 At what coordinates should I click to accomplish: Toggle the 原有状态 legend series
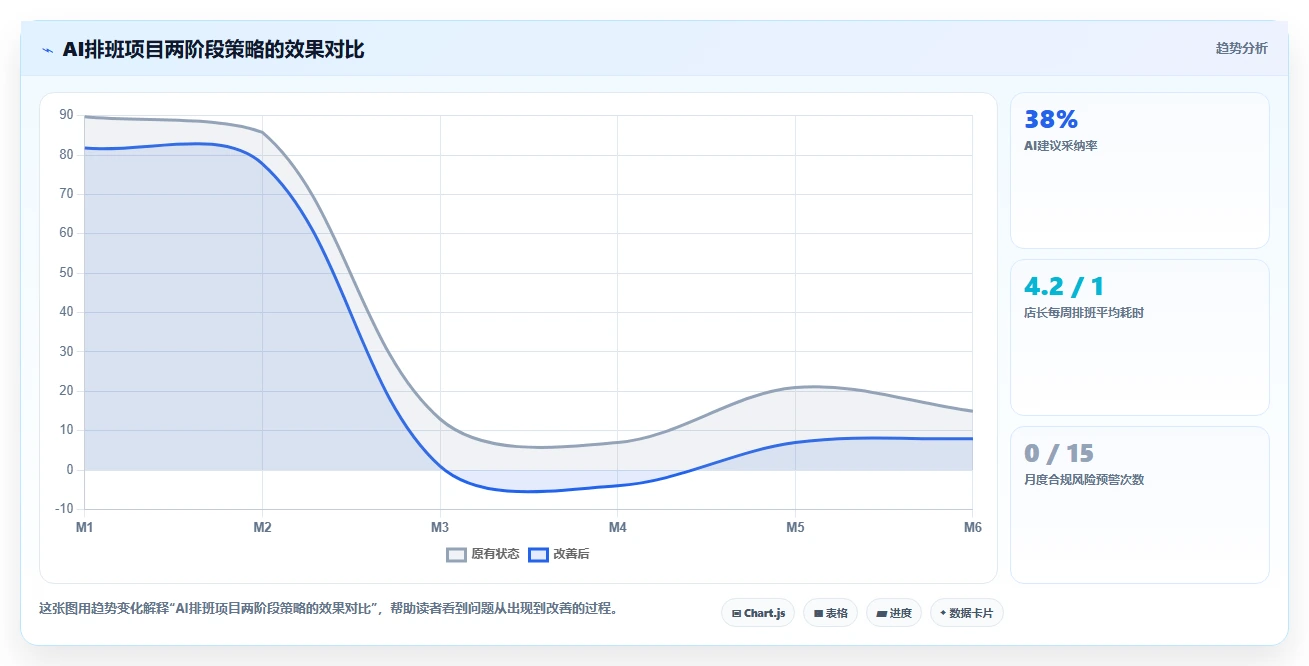click(483, 554)
